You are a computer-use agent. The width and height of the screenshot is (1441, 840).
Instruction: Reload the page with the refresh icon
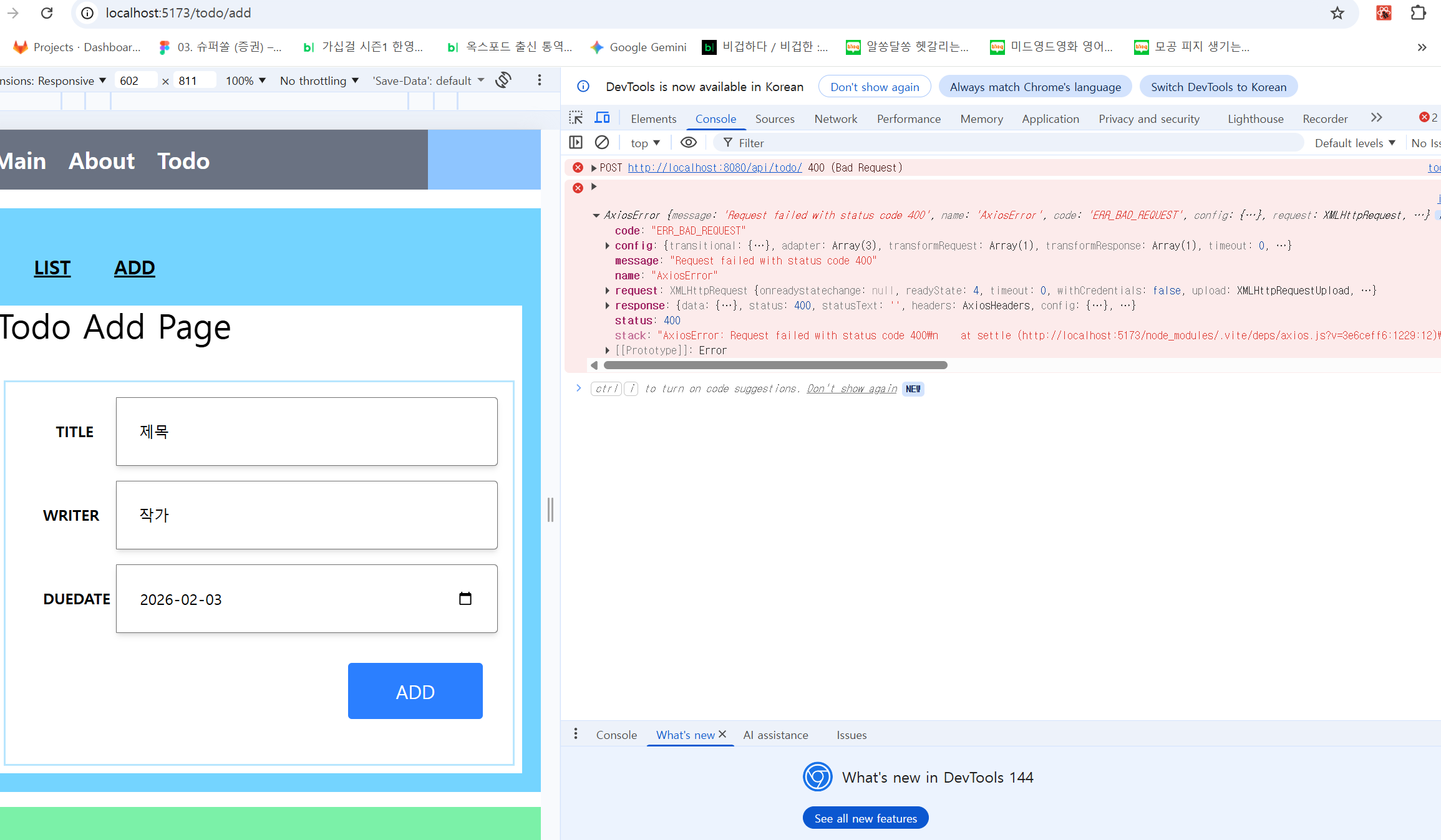click(47, 13)
